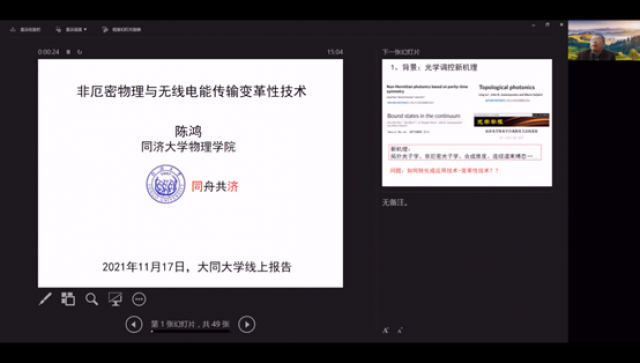Click the slide counter text showing 49 slides
This screenshot has height=363, width=640.
(x=190, y=324)
